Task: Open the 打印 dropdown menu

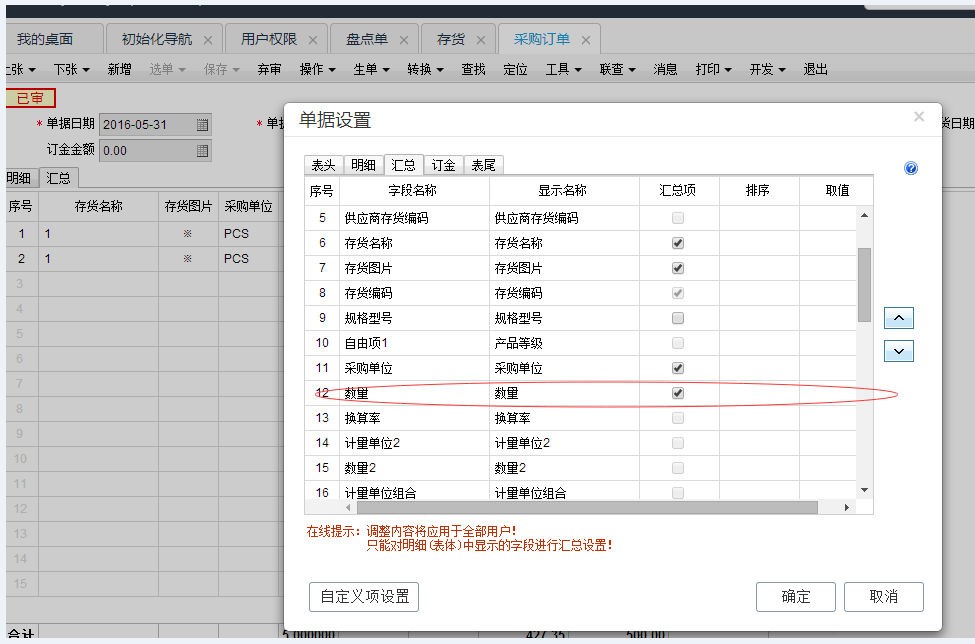Action: coord(709,69)
